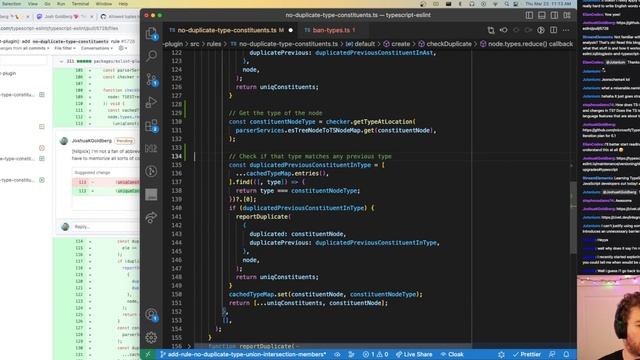Open the editor More Actions menu
The height and width of the screenshot is (360, 640).
(x=566, y=30)
